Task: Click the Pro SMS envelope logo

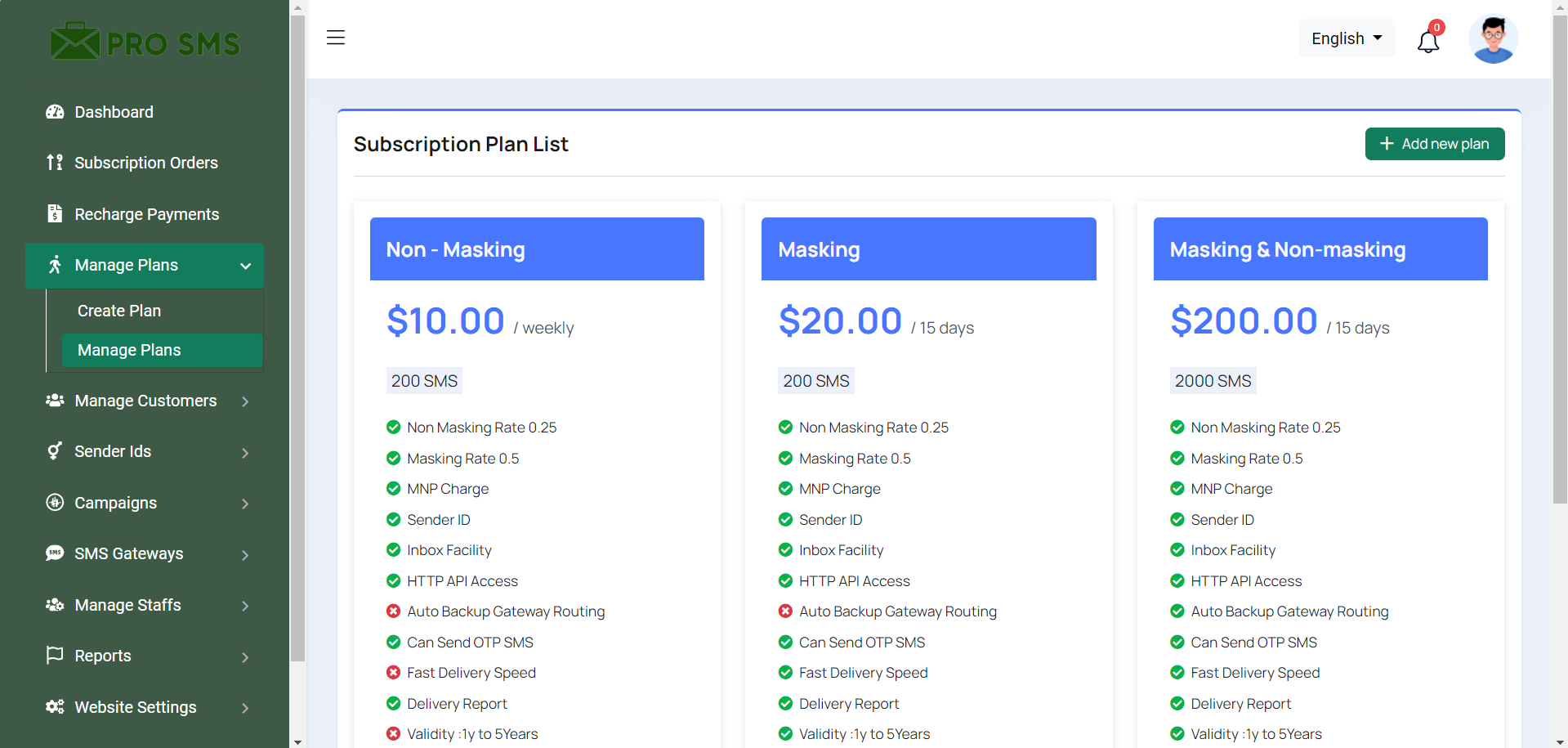Action: tap(75, 42)
